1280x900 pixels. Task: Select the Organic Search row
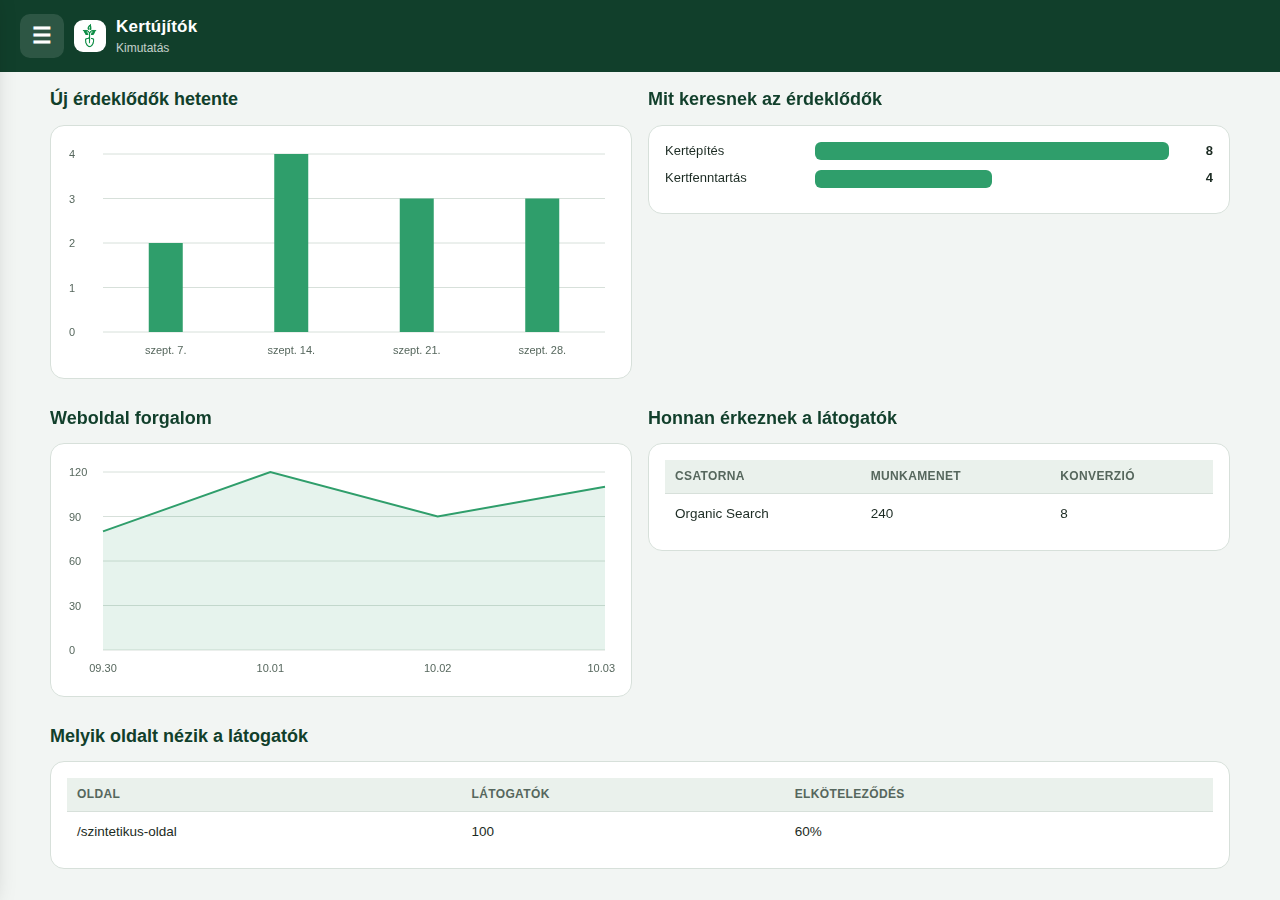click(x=939, y=514)
